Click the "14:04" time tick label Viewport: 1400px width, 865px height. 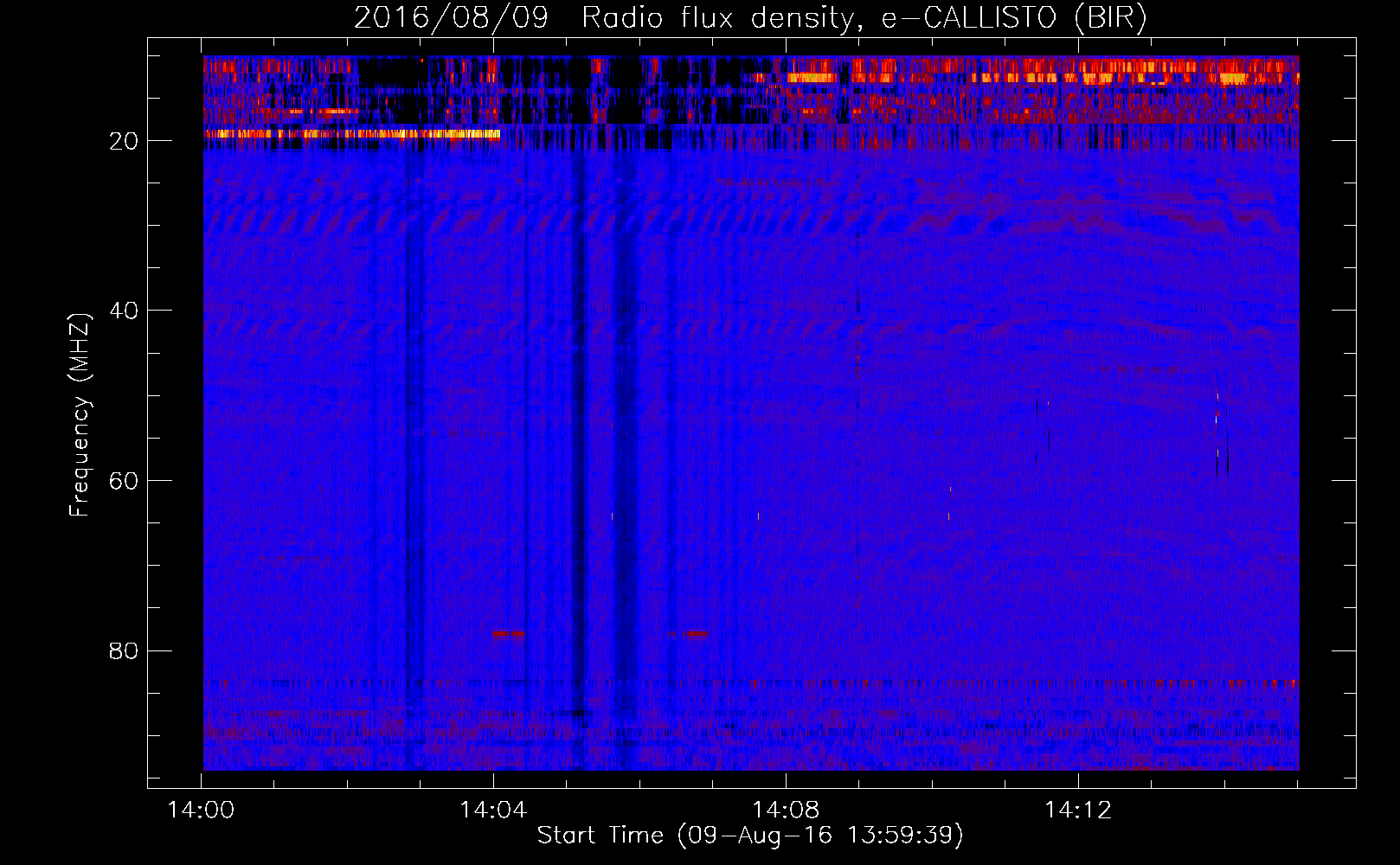click(x=493, y=811)
